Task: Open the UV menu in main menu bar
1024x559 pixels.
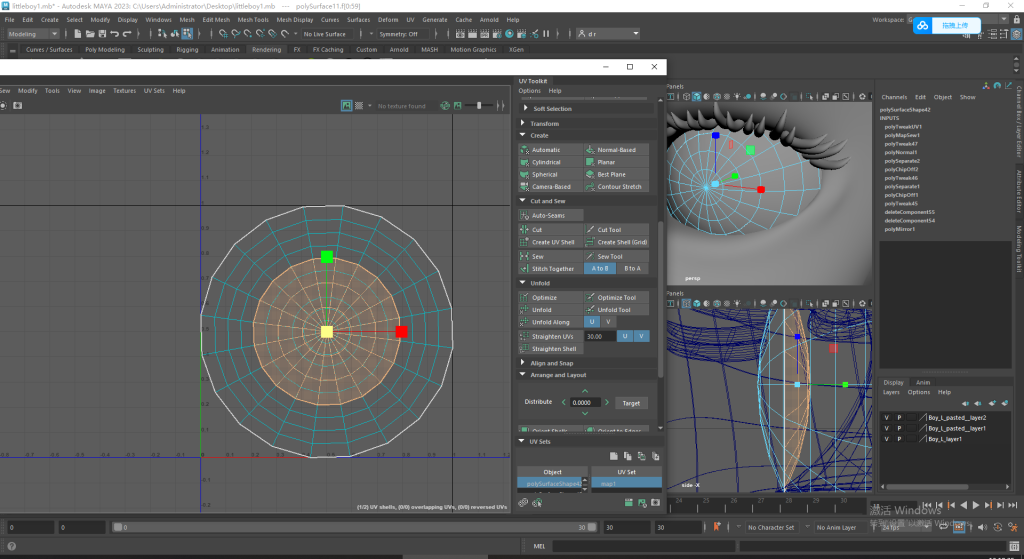Action: [410, 20]
